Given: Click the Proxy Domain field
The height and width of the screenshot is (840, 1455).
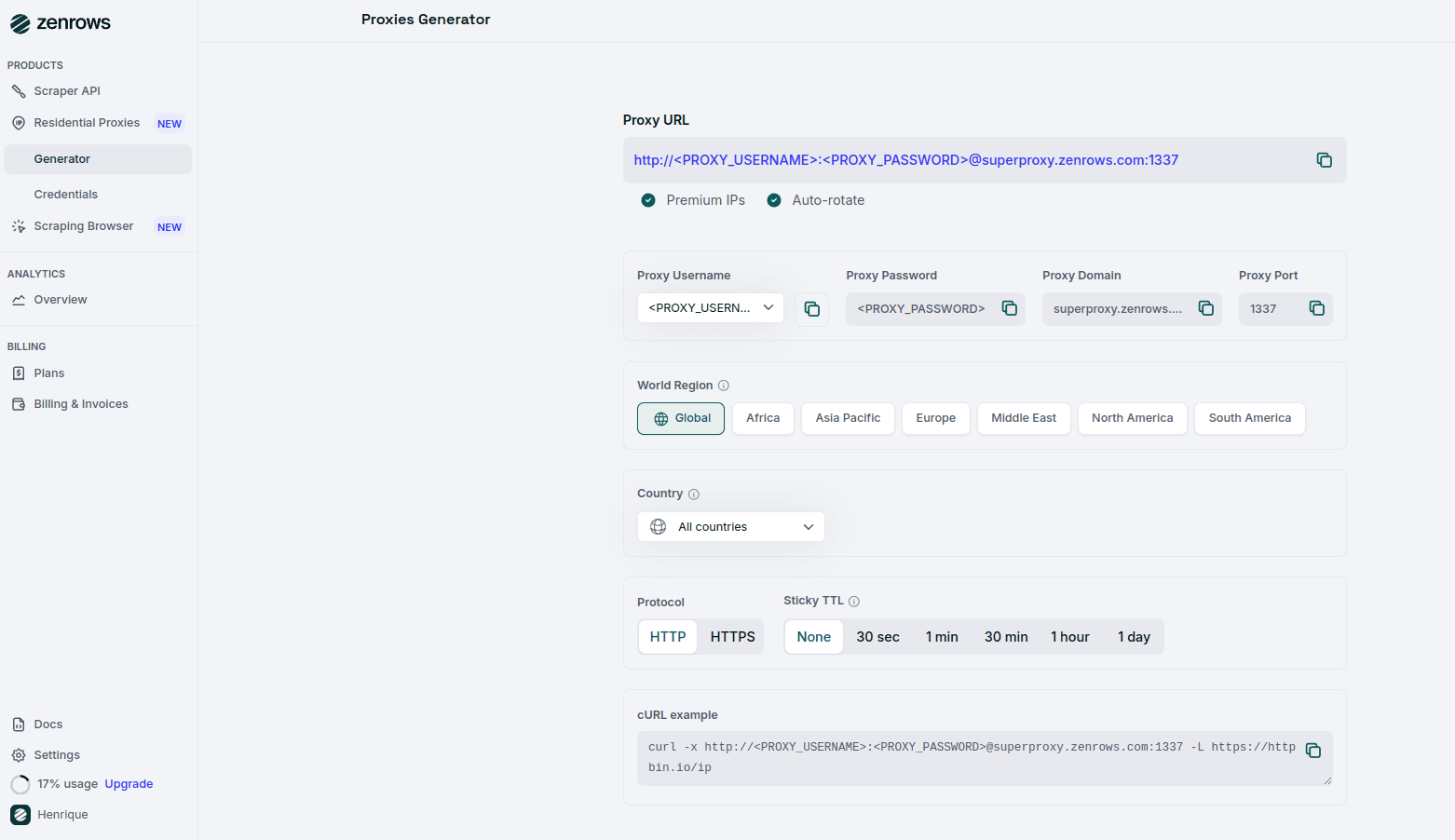Looking at the screenshot, I should [x=1132, y=309].
